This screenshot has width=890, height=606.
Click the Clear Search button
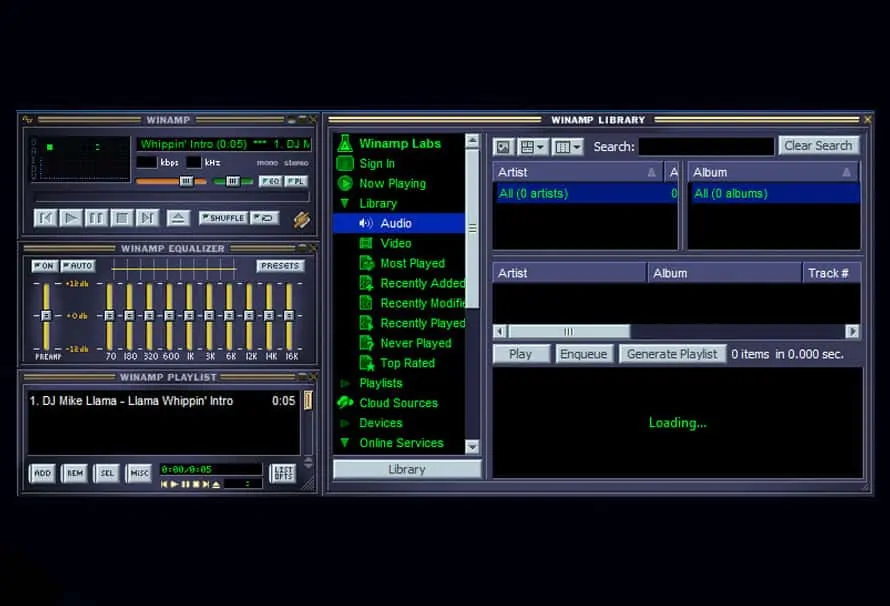[x=818, y=146]
